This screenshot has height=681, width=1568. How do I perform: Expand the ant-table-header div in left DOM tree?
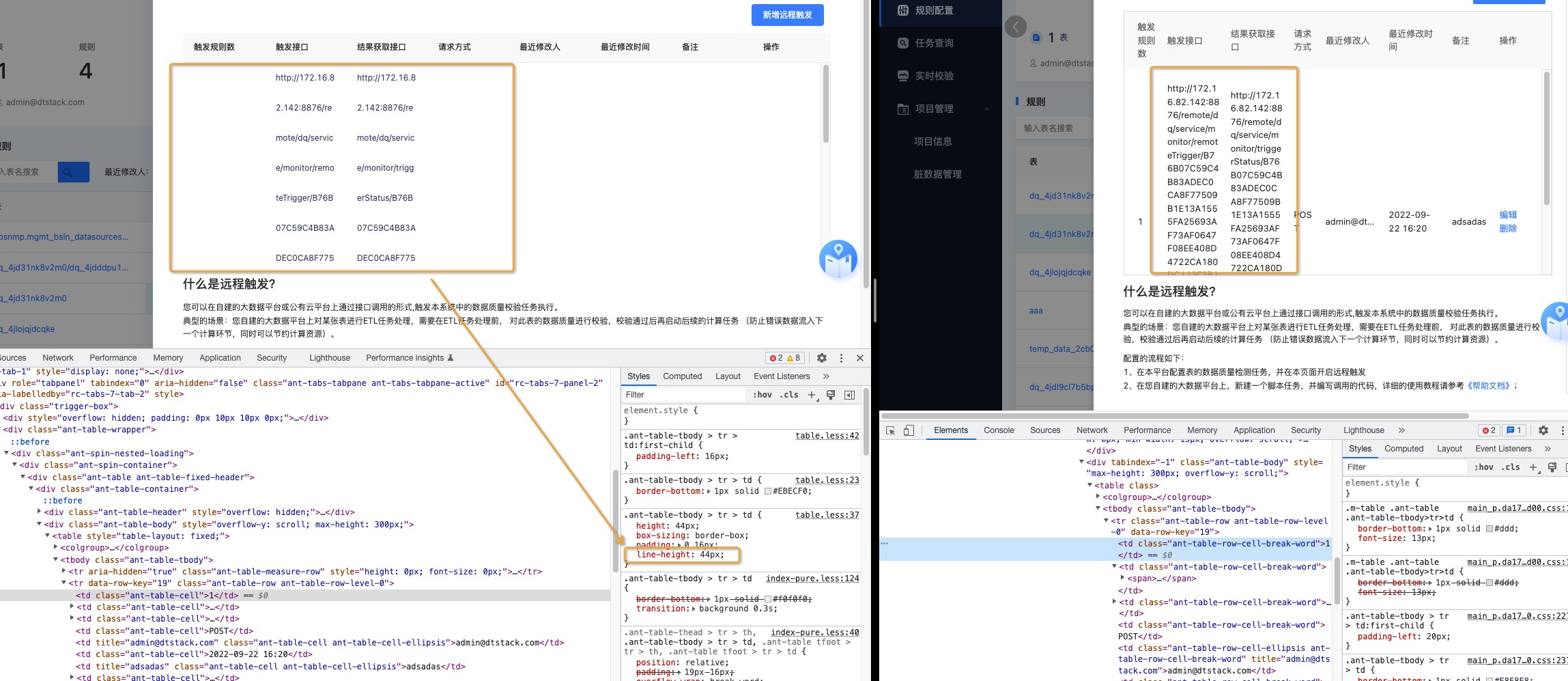tap(39, 512)
